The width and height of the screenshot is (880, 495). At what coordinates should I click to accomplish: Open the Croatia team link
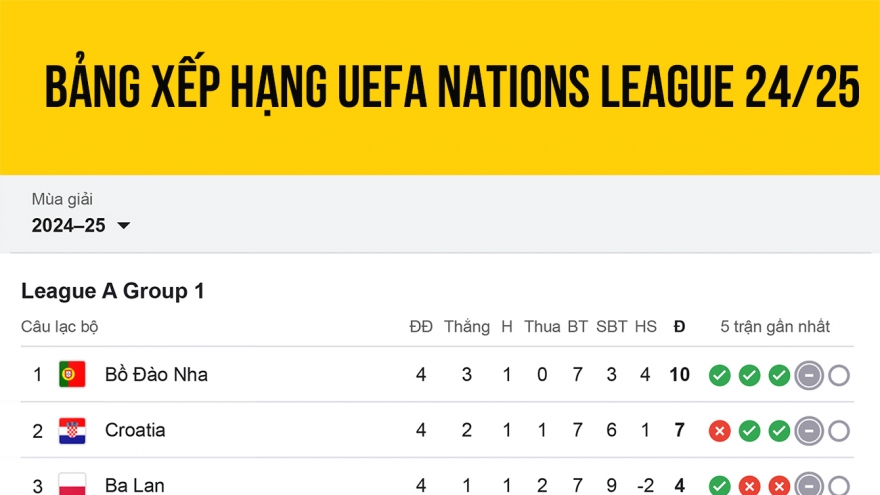[135, 431]
